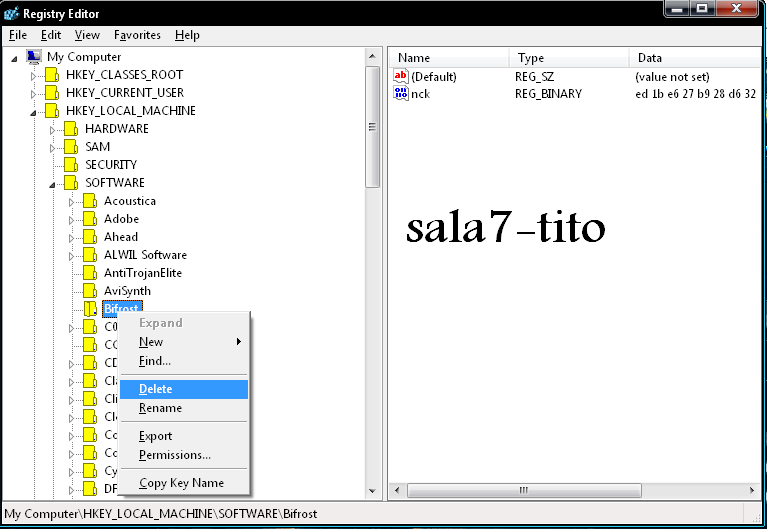The image size is (767, 529).
Task: Click the HKEY_CLASSES_ROOT folder icon
Action: coord(52,75)
